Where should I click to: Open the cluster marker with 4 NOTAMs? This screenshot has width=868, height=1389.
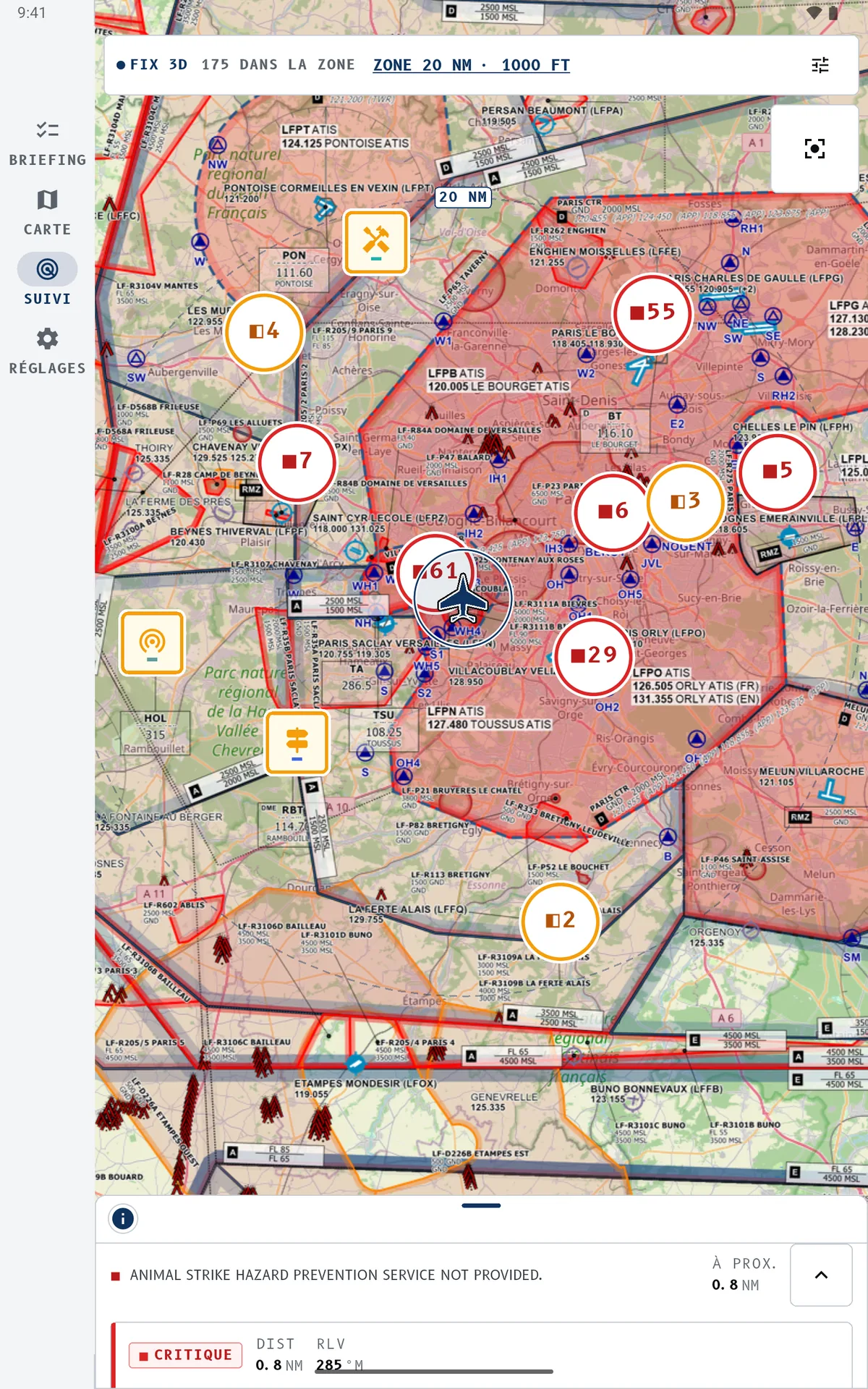(x=264, y=332)
